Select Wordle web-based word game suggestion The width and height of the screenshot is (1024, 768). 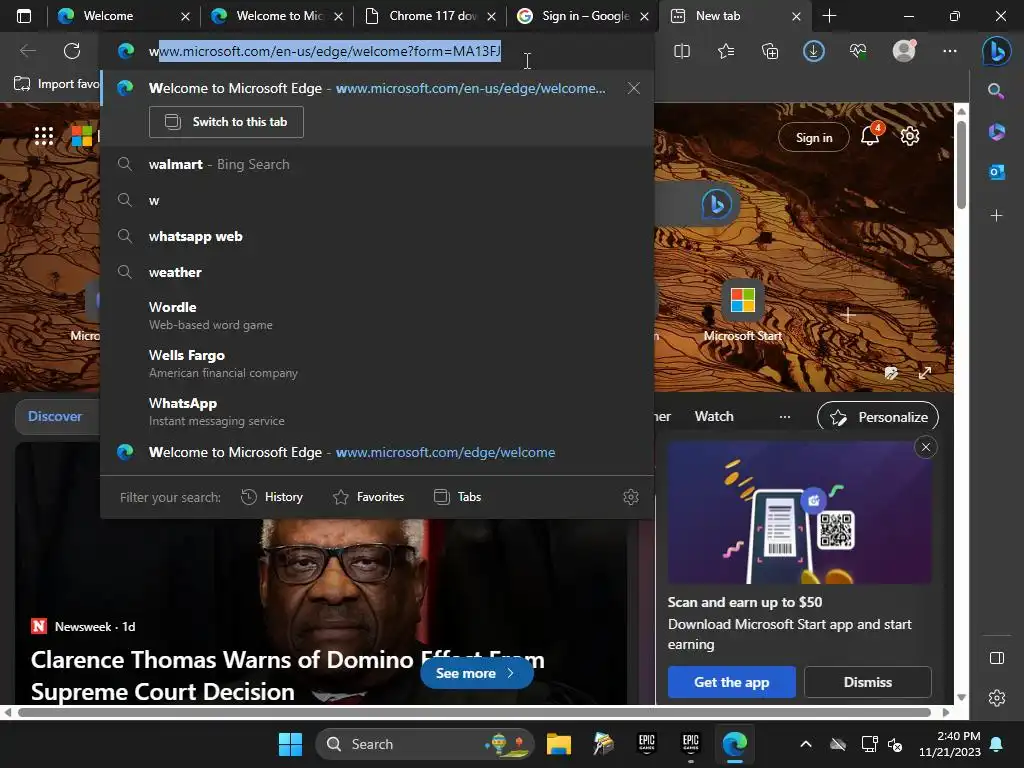pos(377,315)
